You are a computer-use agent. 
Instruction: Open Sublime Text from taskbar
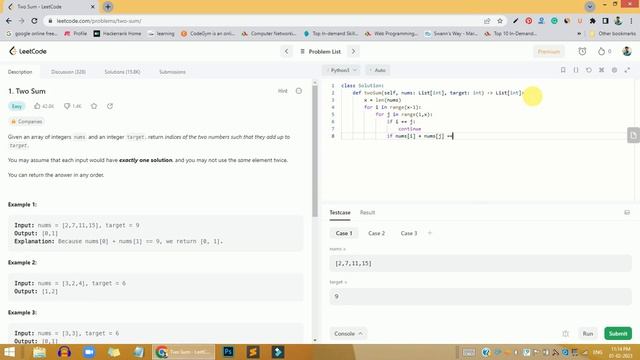click(x=253, y=352)
